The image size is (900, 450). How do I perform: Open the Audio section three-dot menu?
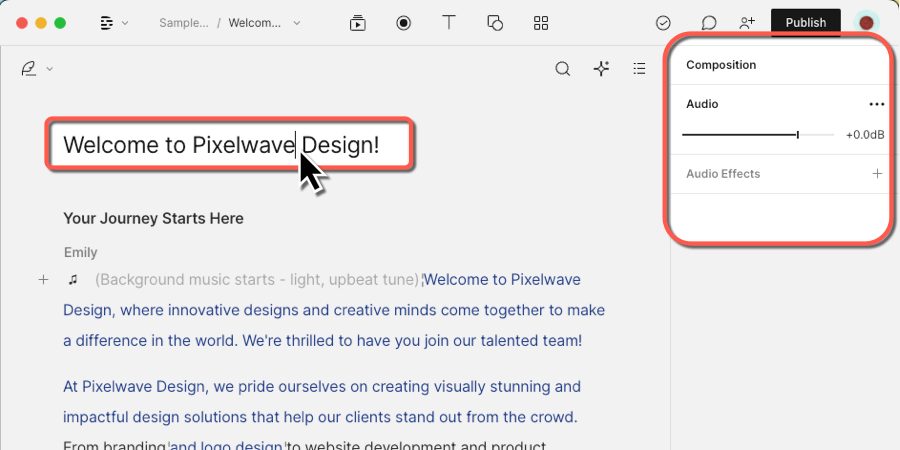[876, 104]
